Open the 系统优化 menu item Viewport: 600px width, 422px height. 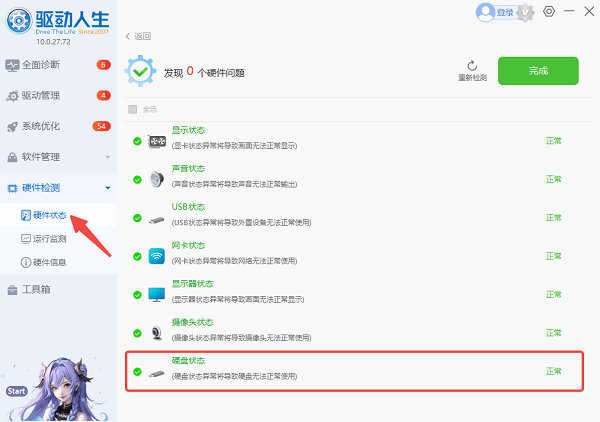pyautogui.click(x=58, y=126)
